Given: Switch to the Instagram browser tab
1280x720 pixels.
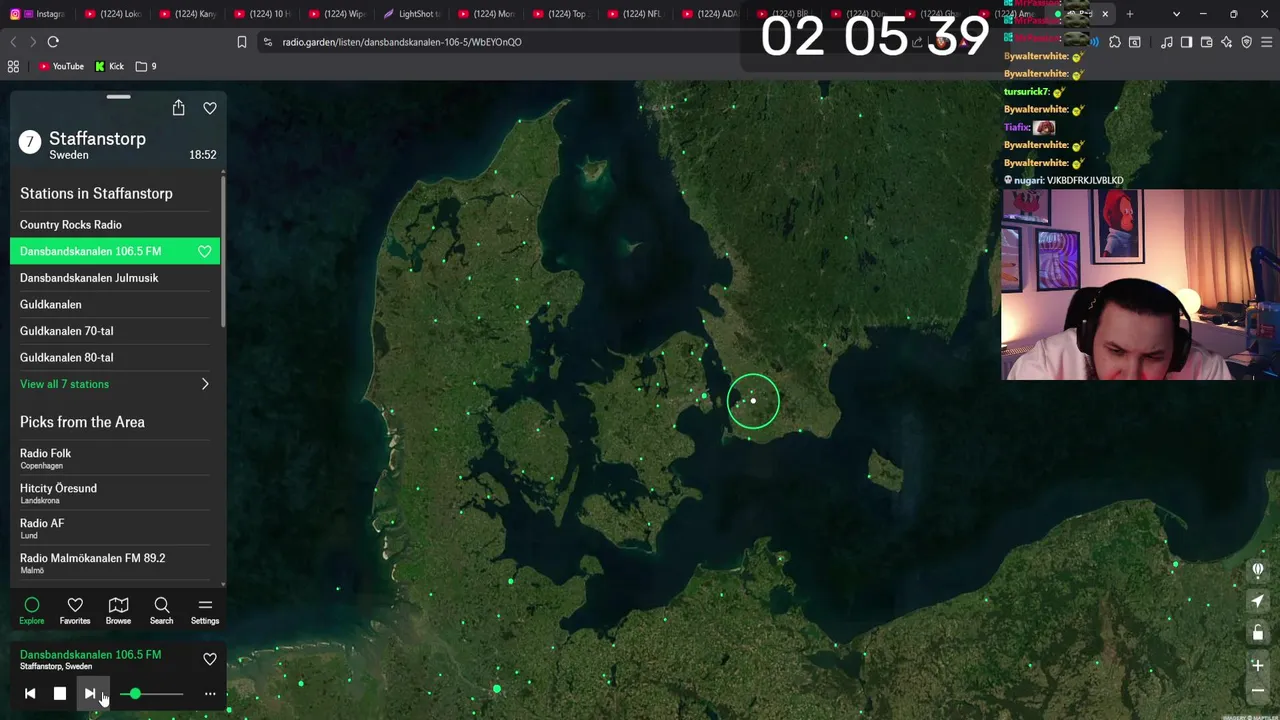Looking at the screenshot, I should click(38, 14).
